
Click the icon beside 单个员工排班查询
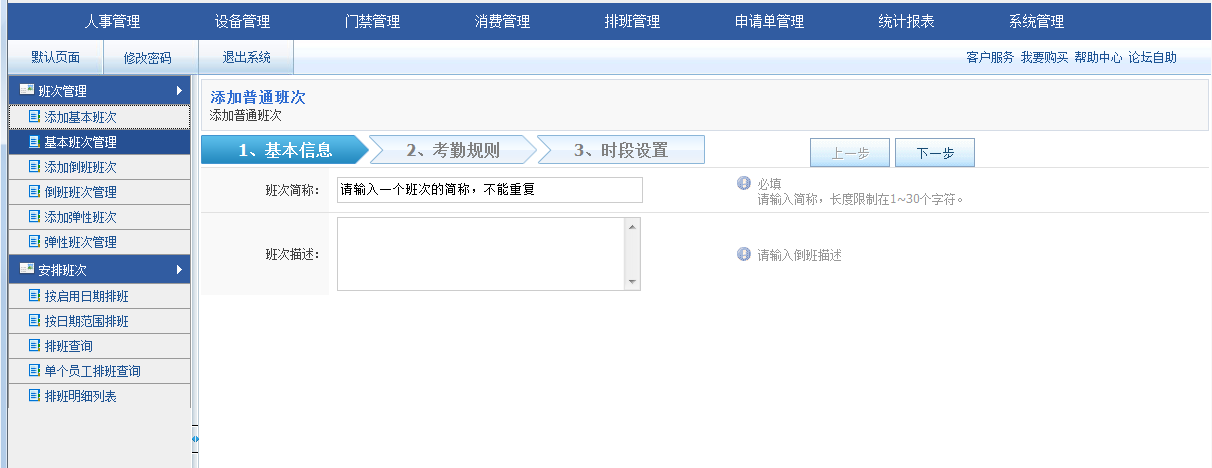(x=35, y=370)
